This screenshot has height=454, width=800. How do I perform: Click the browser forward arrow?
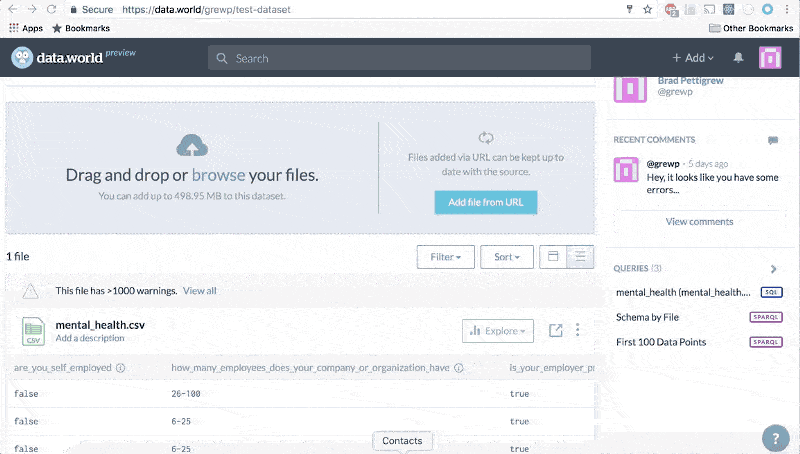(32, 9)
